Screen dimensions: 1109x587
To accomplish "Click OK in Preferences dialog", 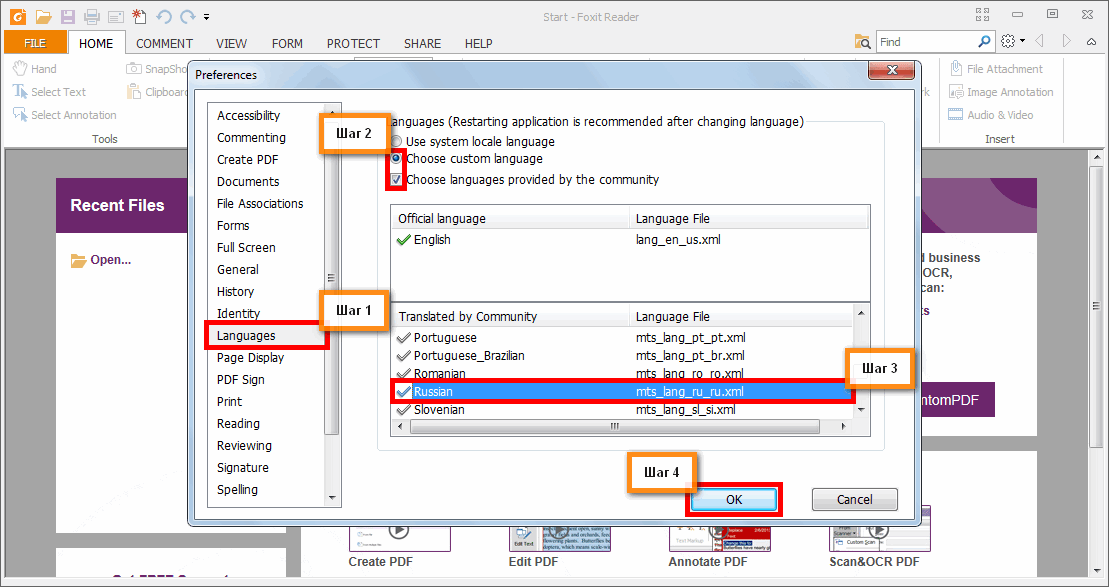I will (x=734, y=499).
